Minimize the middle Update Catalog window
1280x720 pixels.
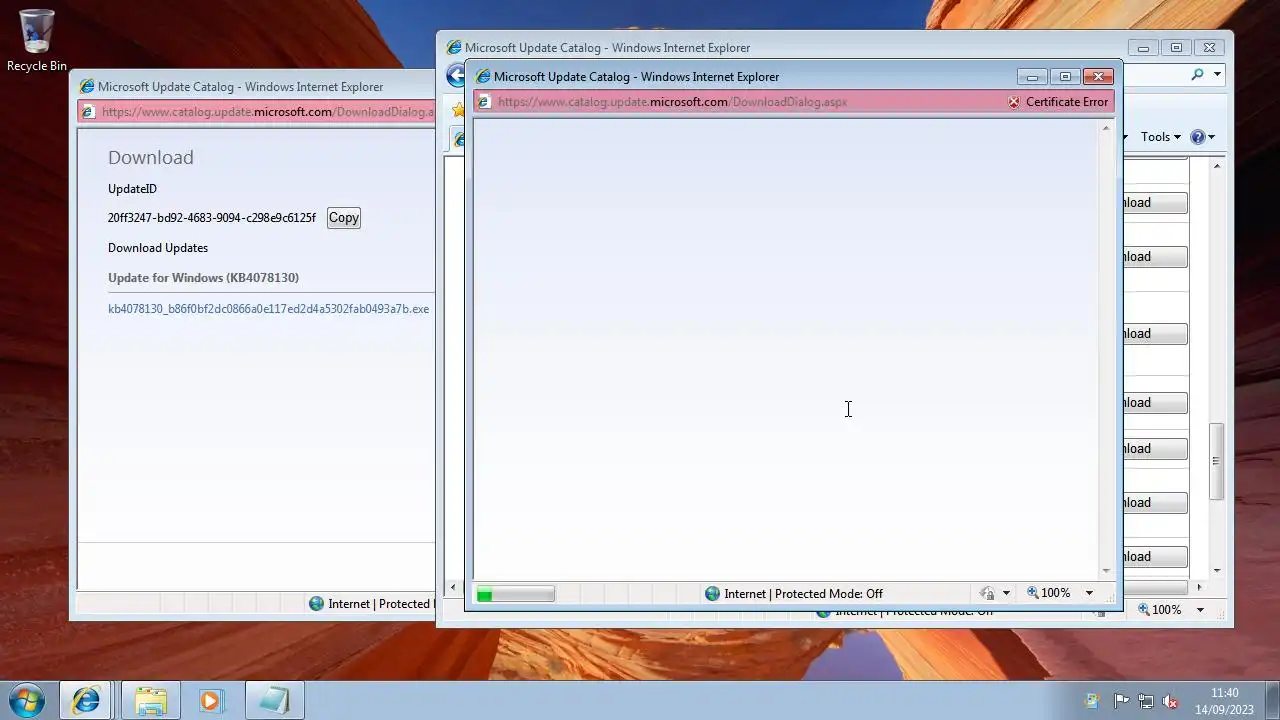(x=1143, y=48)
